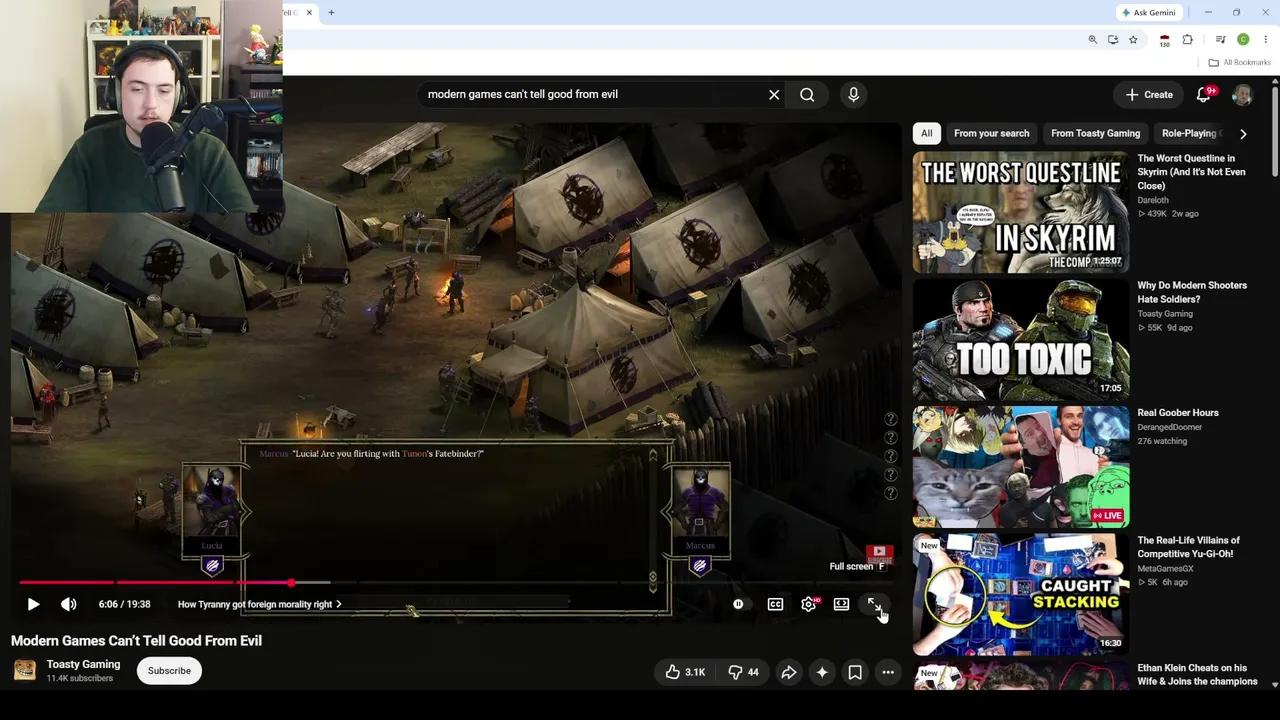Open video settings gear with HD badge
This screenshot has height=720, width=1280.
[808, 604]
